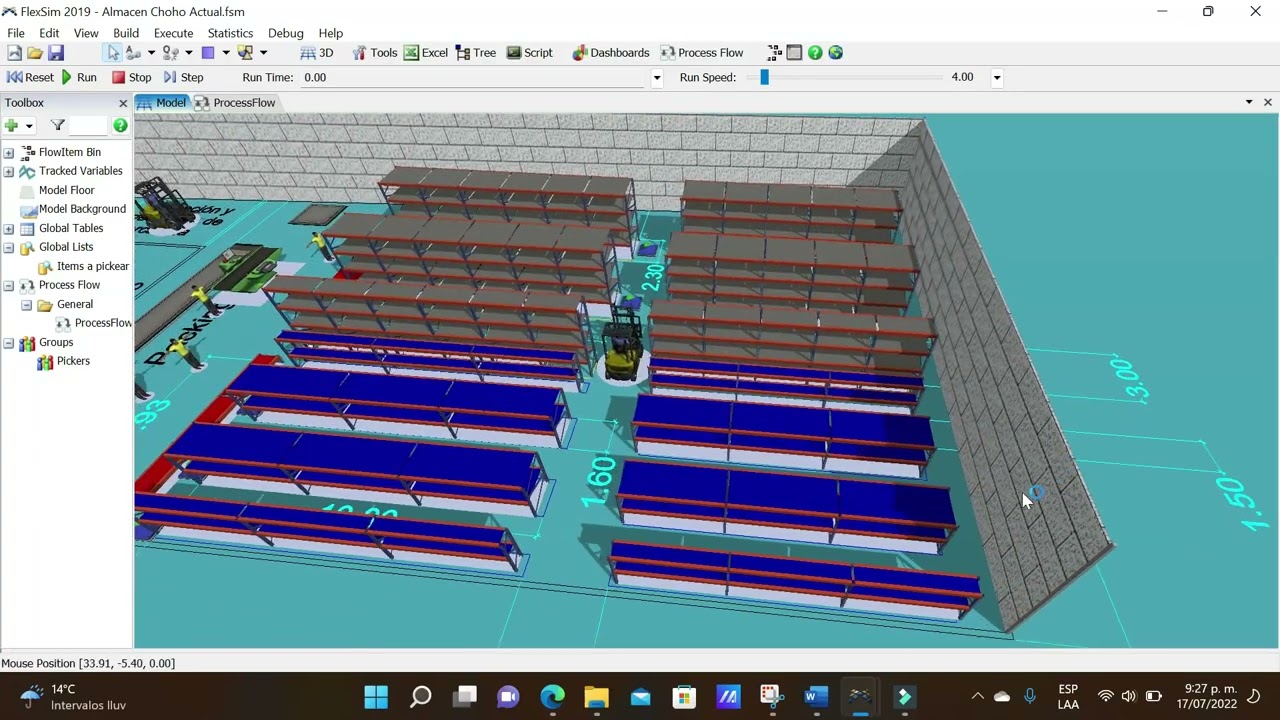
Task: Switch to the Model tab
Action: coord(162,103)
